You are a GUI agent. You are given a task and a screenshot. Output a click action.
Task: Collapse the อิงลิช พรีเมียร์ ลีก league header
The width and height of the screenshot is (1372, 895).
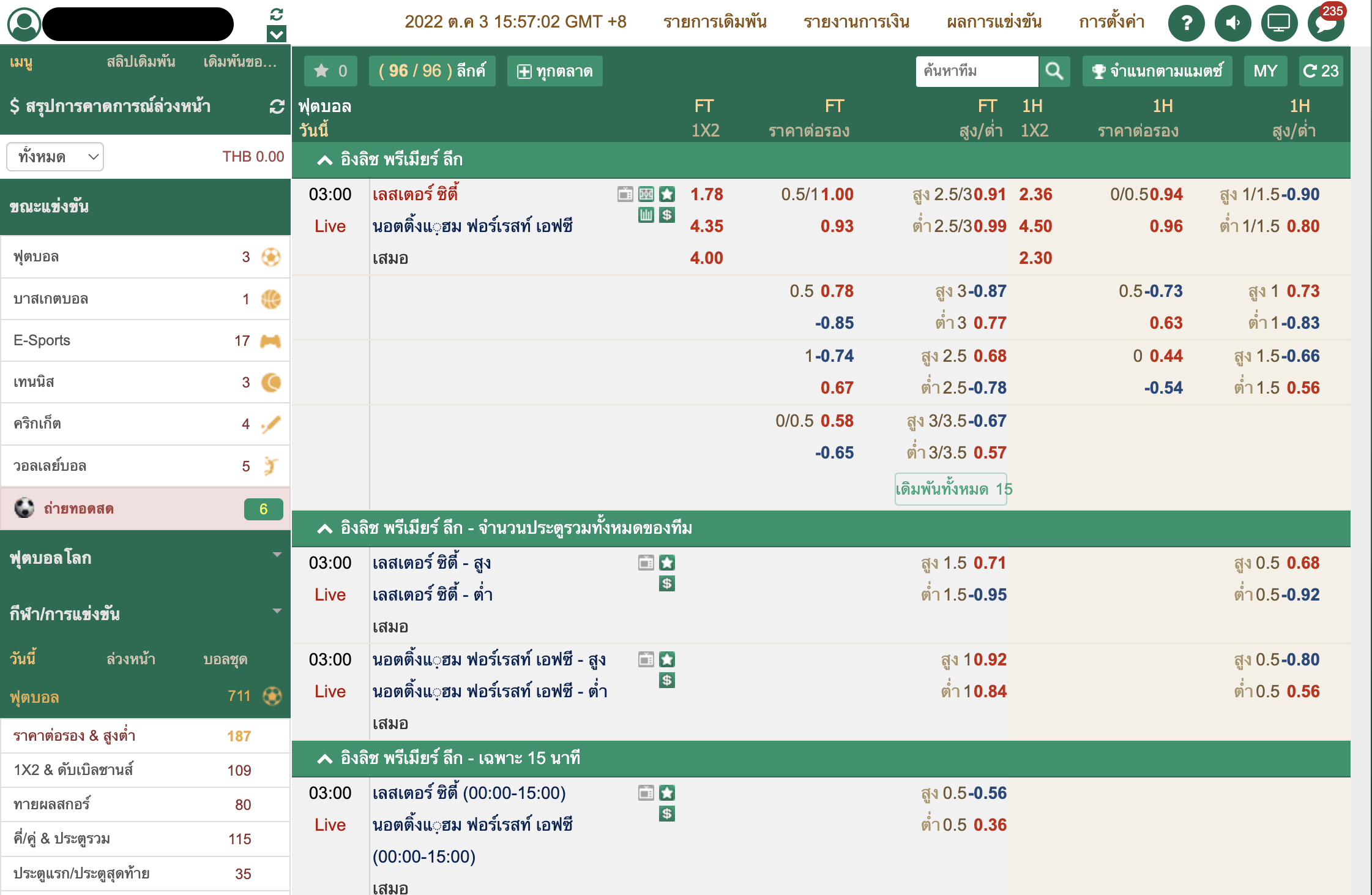click(821, 160)
